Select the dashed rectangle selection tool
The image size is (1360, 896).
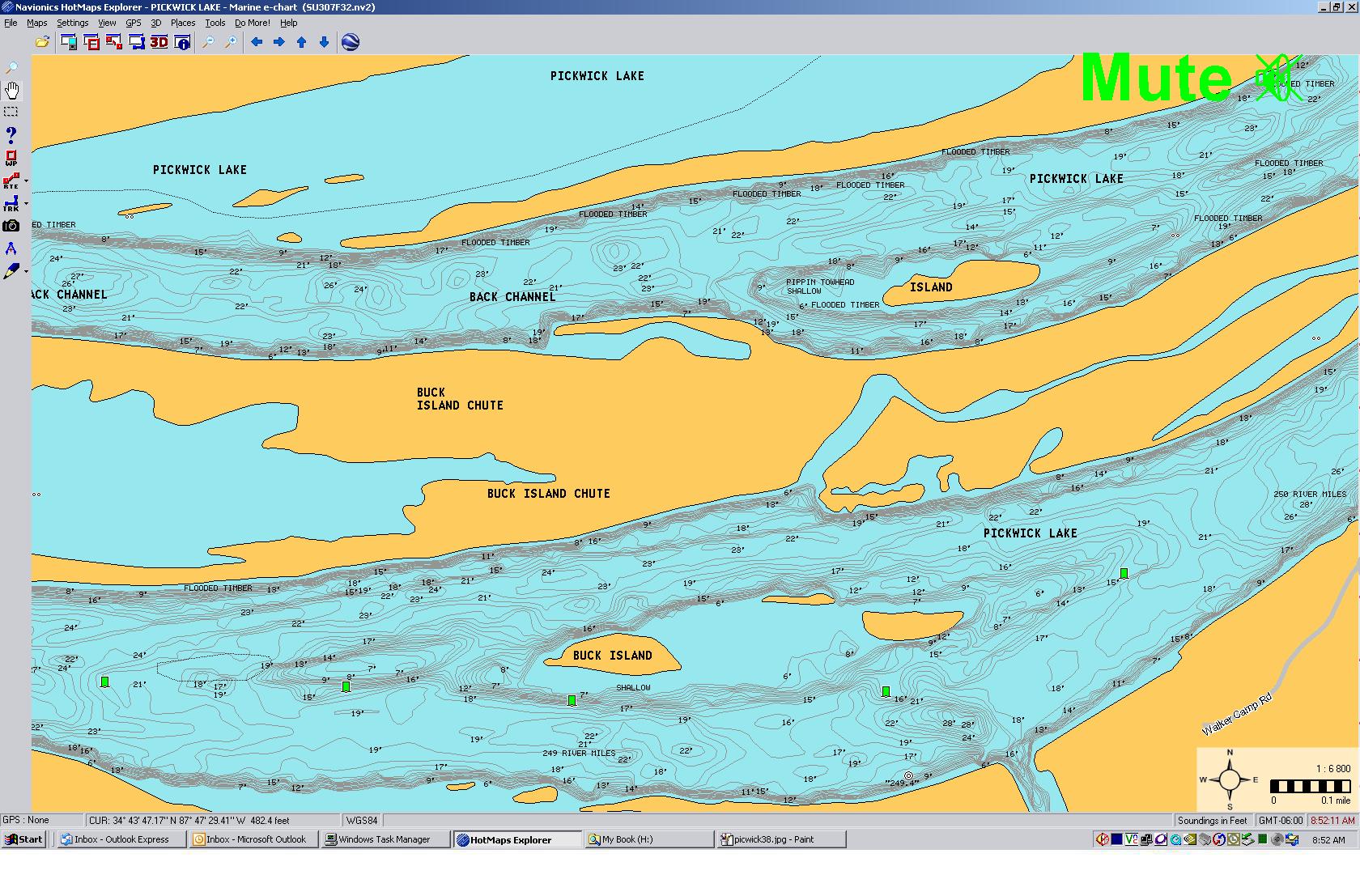point(11,112)
